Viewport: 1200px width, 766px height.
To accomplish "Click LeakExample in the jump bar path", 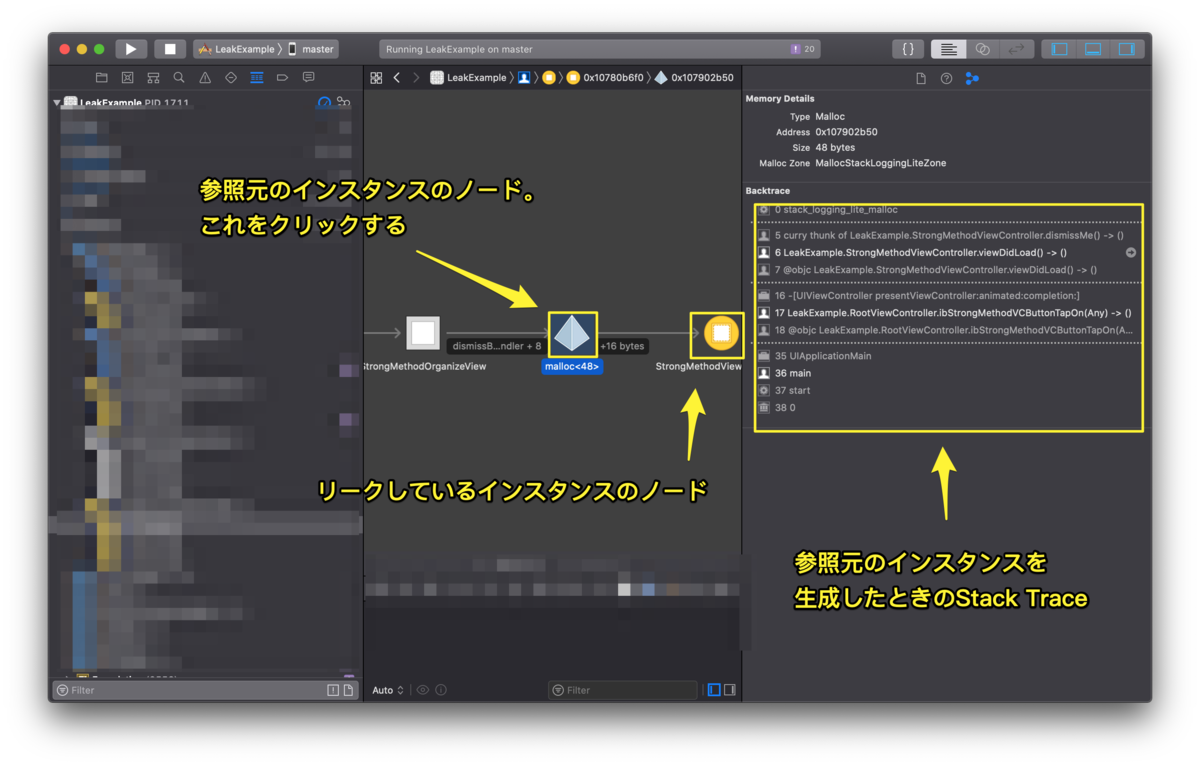I will [468, 77].
